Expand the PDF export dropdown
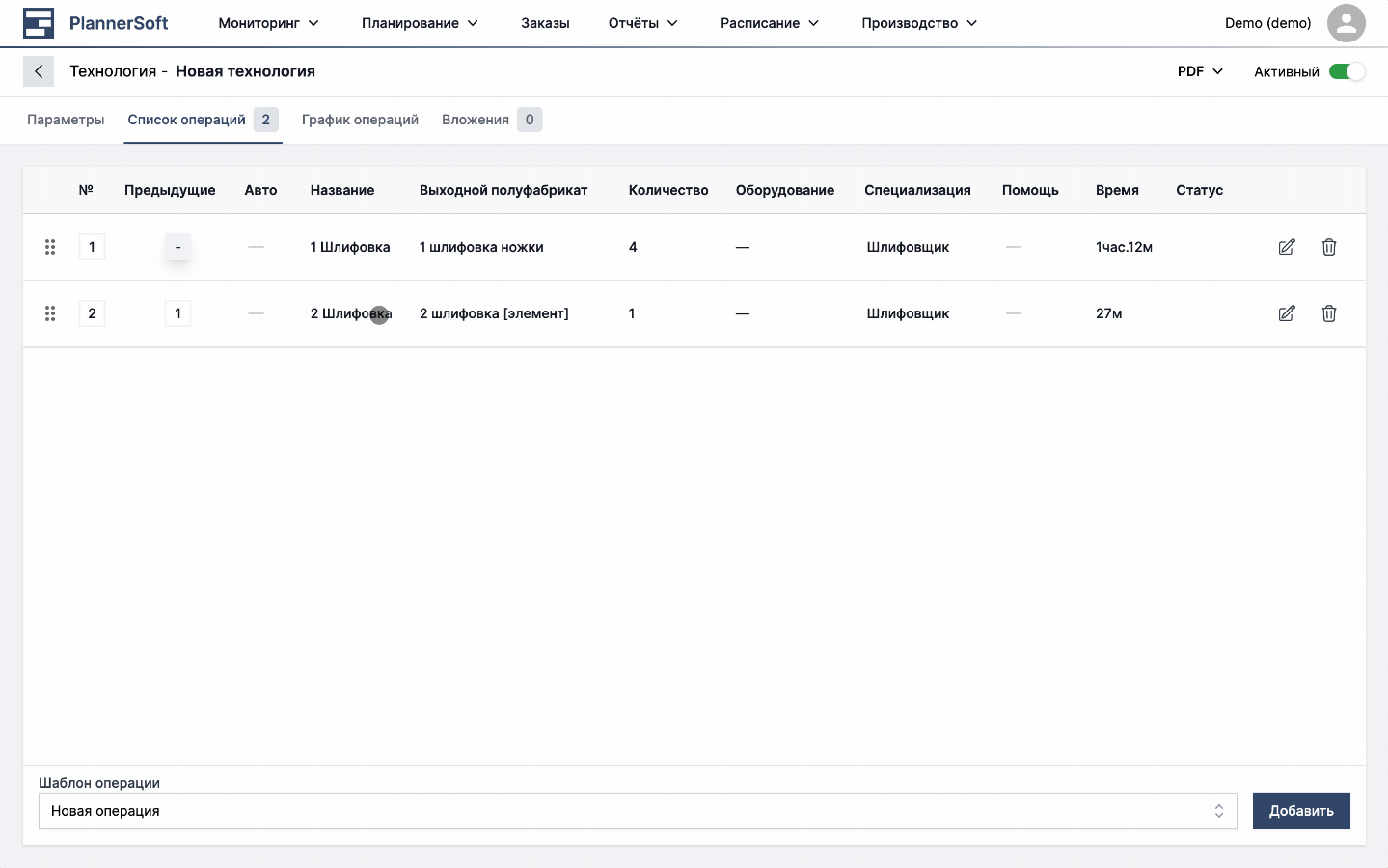 coord(1200,71)
